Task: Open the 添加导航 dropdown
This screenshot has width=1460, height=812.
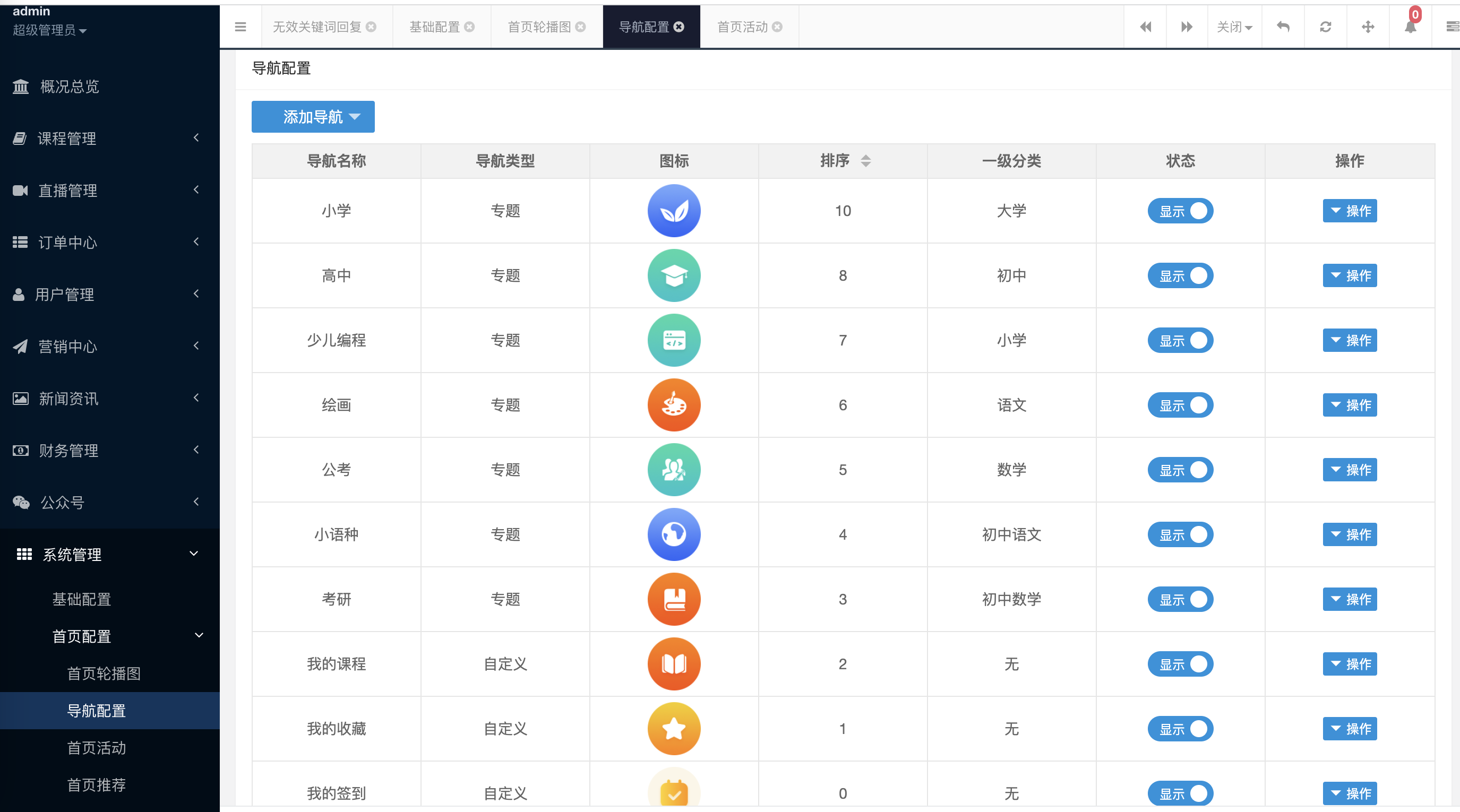Action: pyautogui.click(x=313, y=117)
